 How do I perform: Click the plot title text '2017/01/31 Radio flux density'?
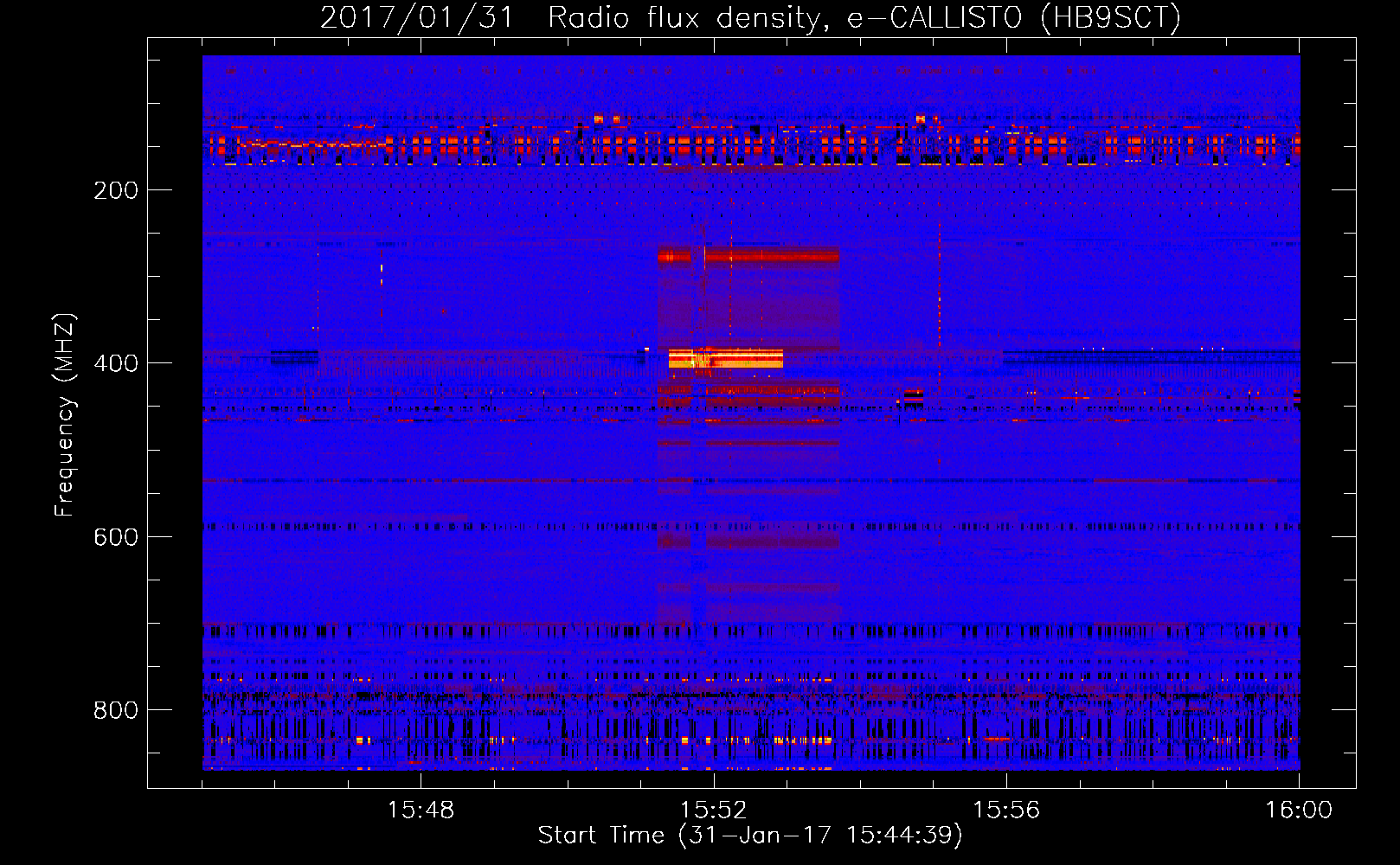pos(568,18)
